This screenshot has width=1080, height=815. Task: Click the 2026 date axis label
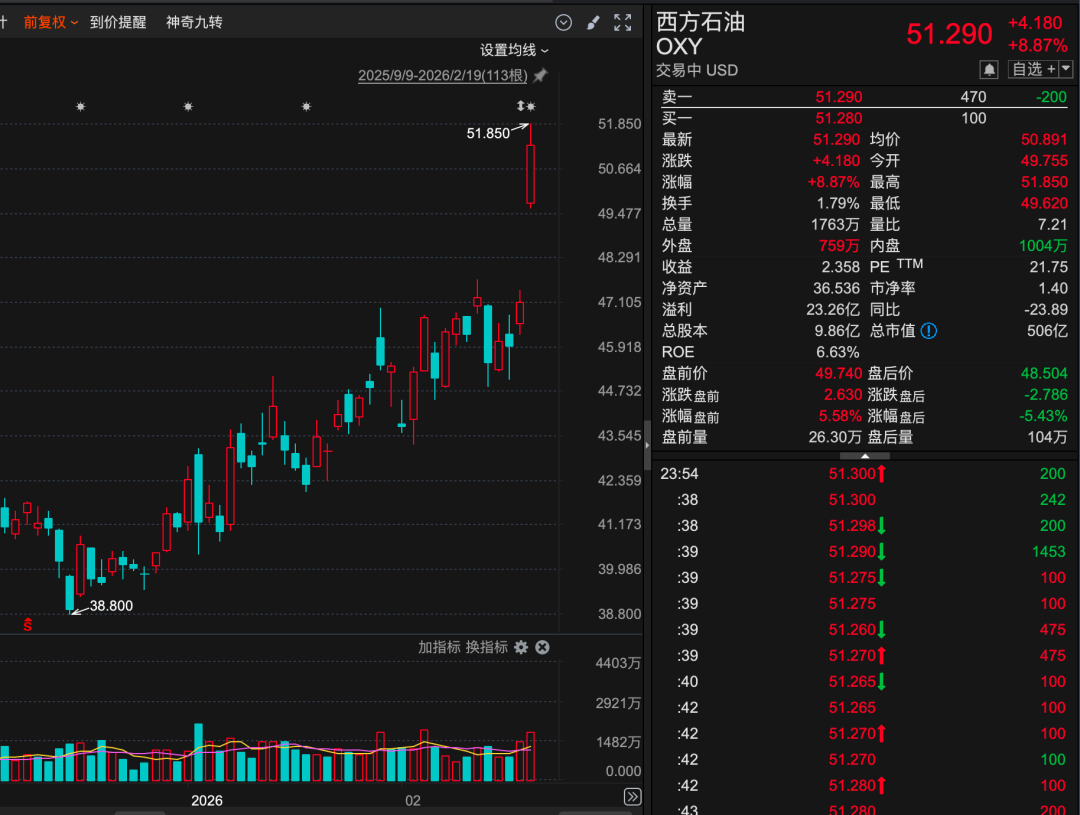click(207, 801)
